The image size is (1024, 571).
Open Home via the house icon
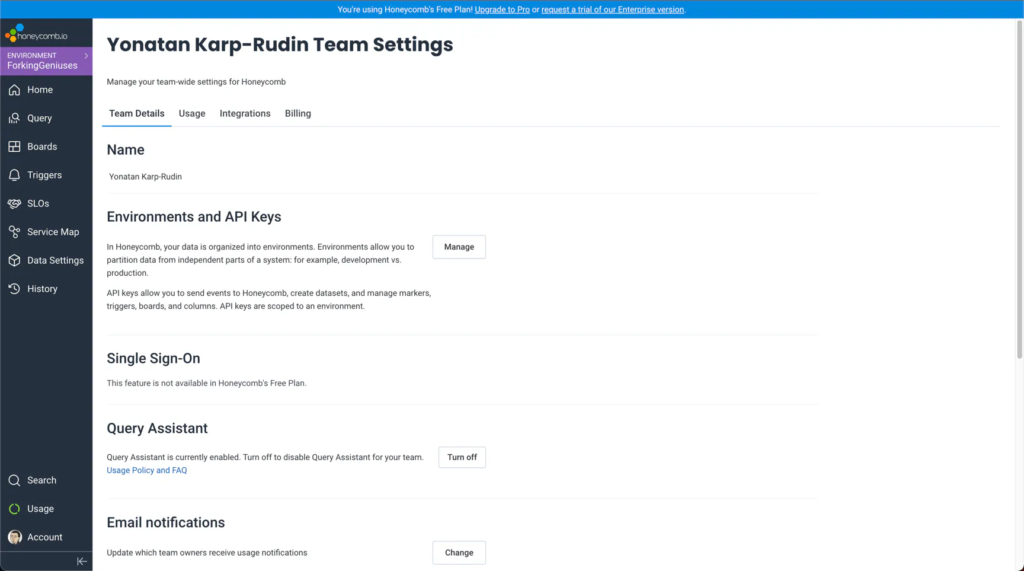click(x=14, y=90)
